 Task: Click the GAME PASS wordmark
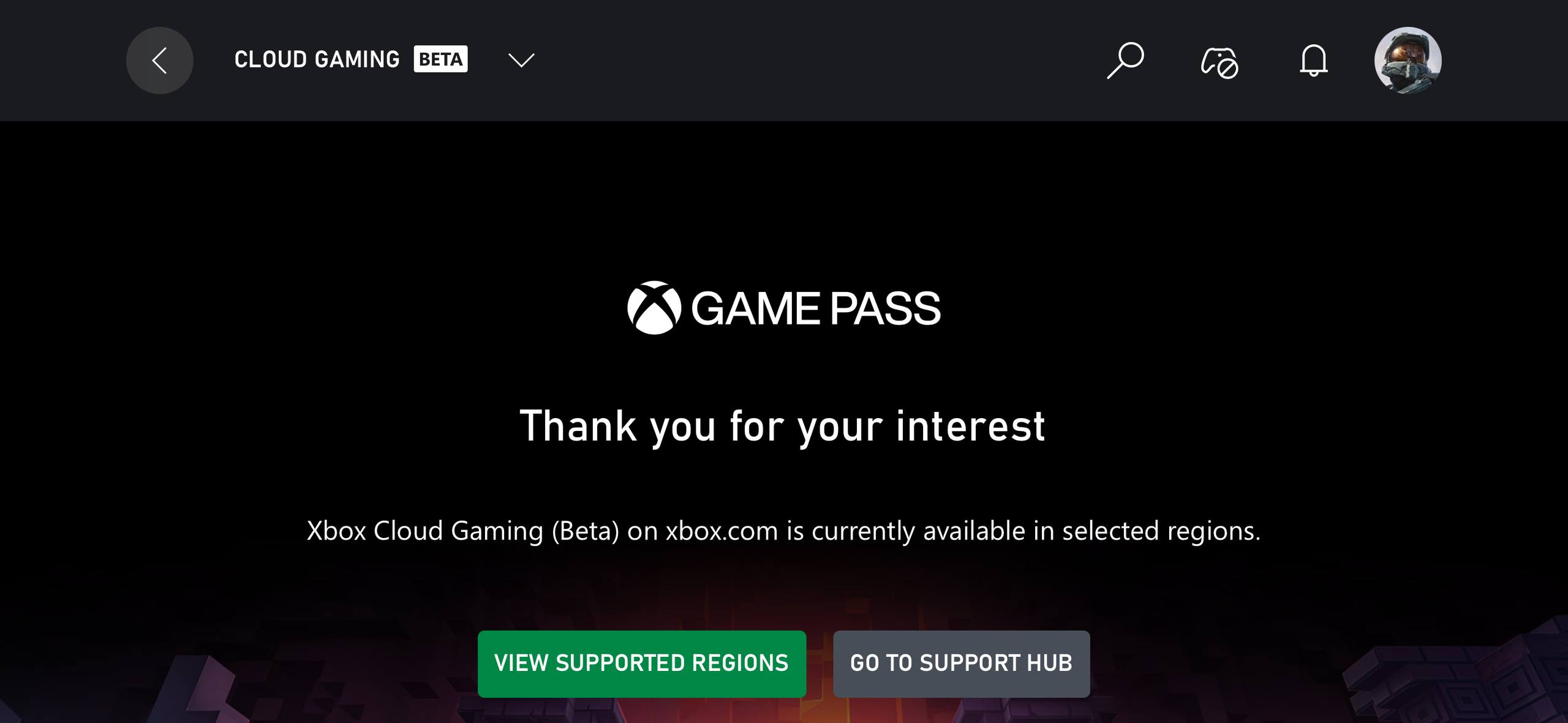(815, 309)
